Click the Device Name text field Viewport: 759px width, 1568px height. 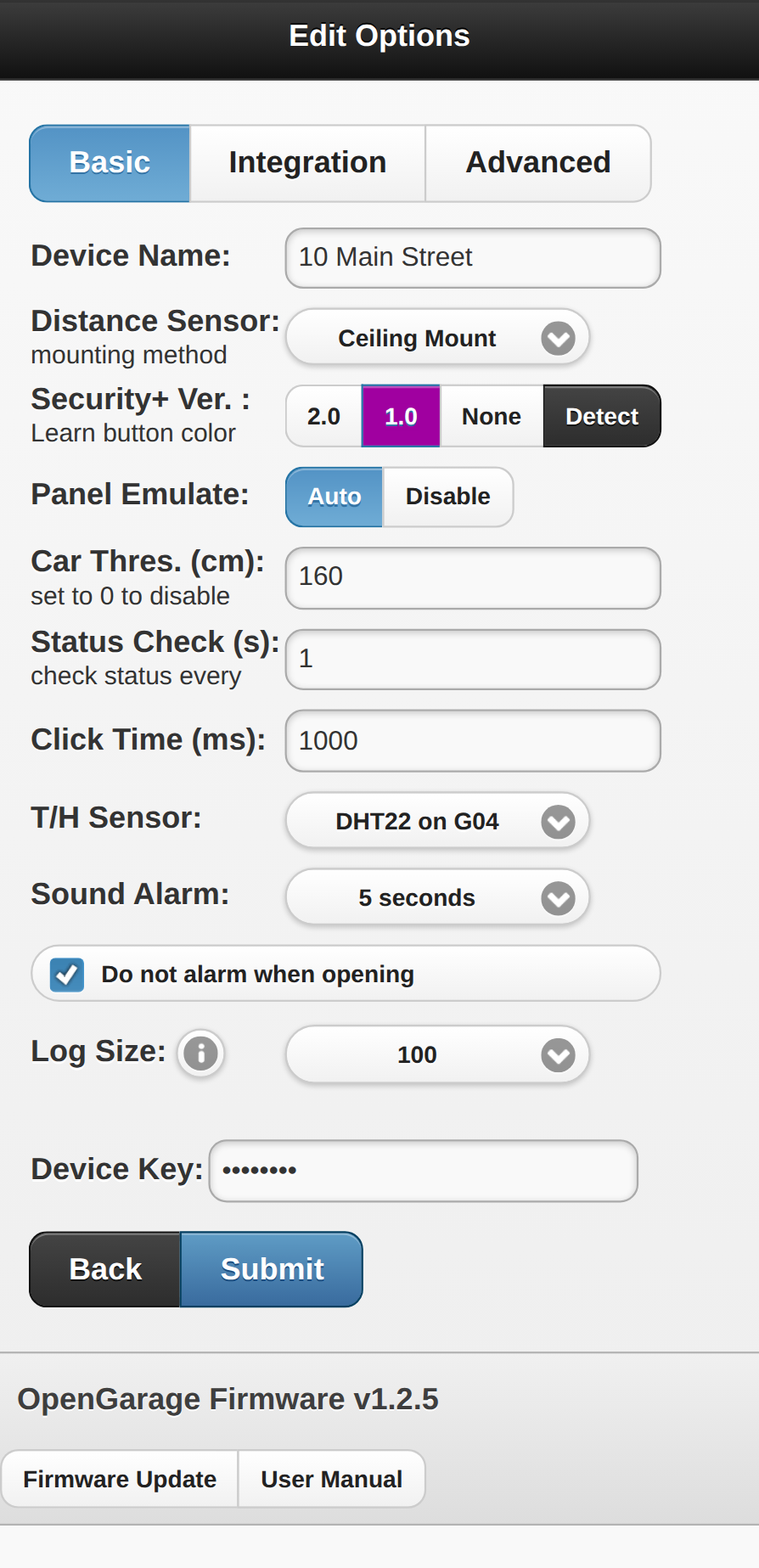pos(473,257)
